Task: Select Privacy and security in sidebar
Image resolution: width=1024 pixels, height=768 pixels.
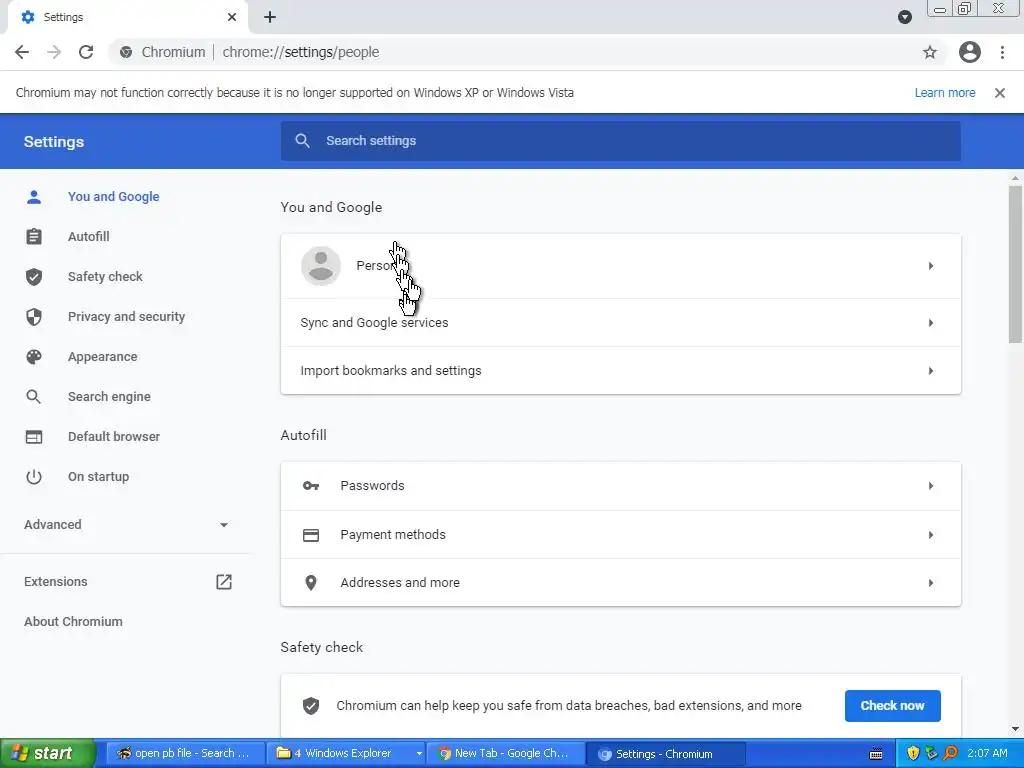Action: [x=127, y=317]
